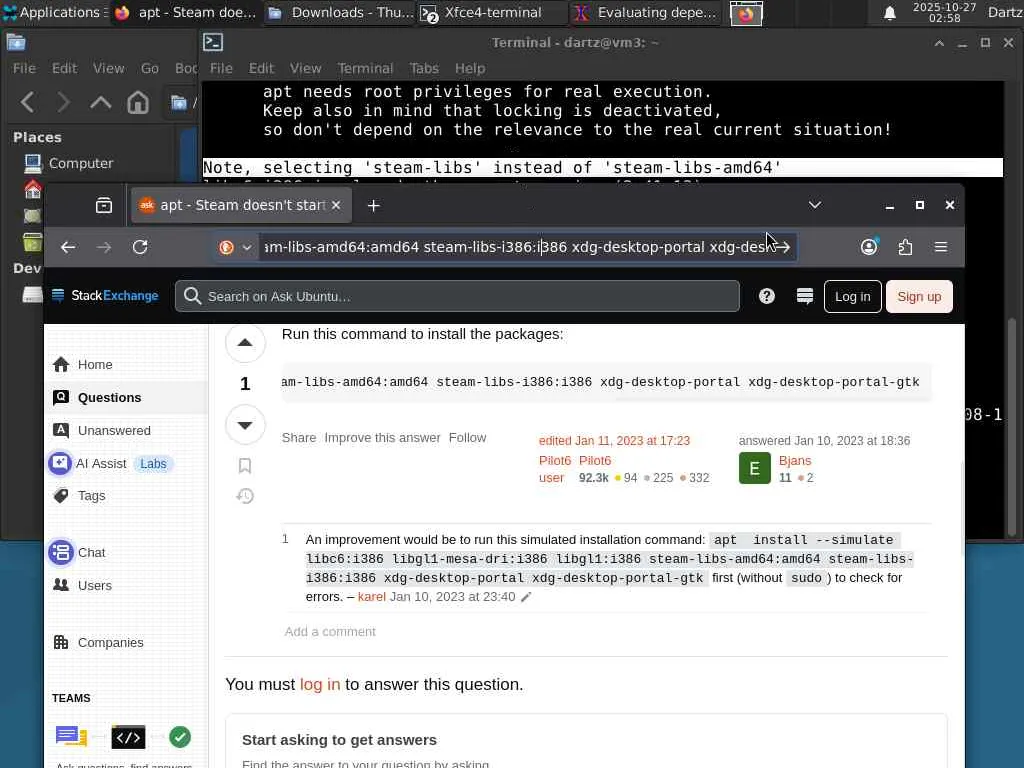Go back in the file manager
1024x768 pixels.
click(28, 102)
